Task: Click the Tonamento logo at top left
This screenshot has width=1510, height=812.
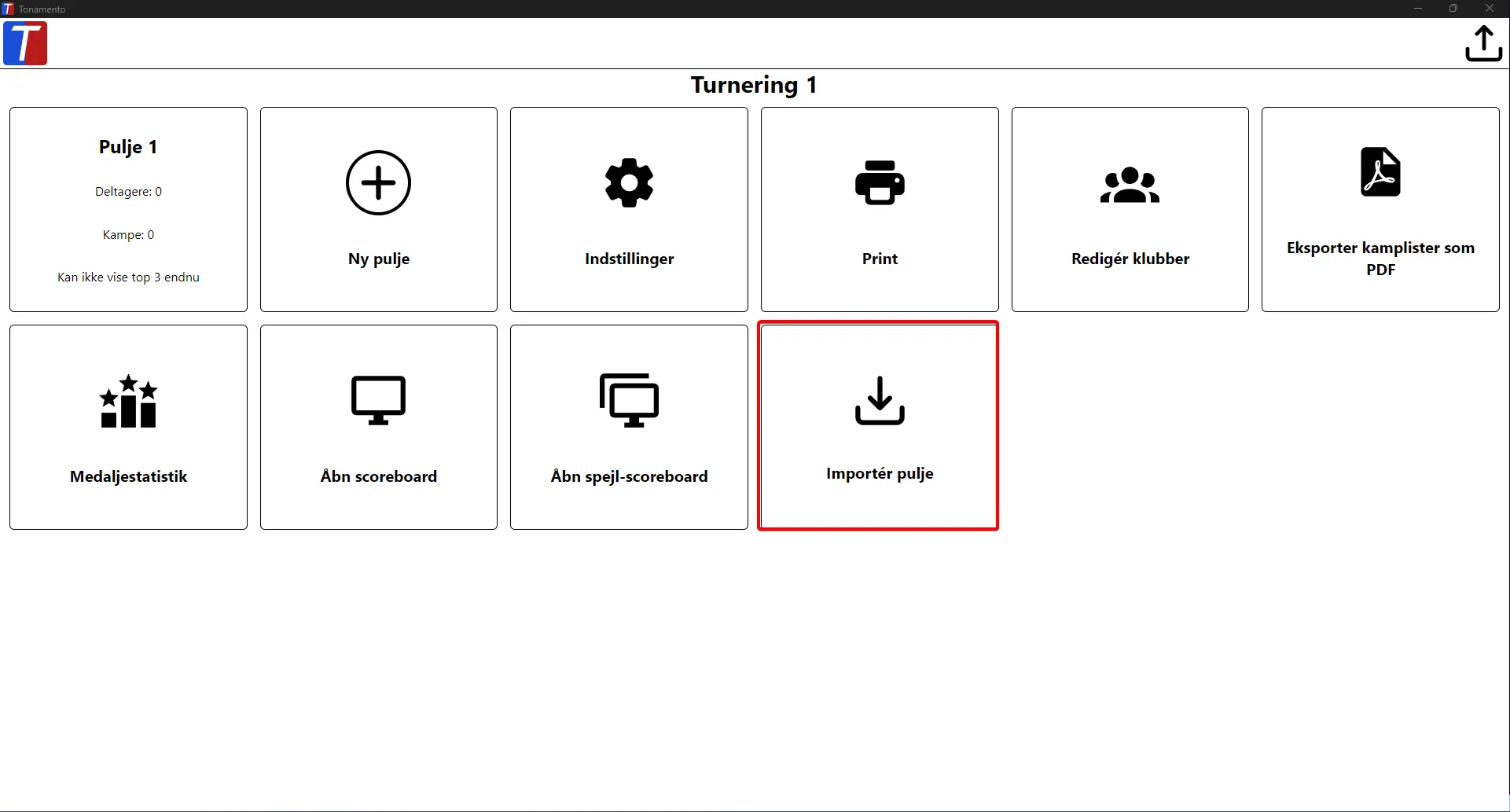Action: pos(25,43)
